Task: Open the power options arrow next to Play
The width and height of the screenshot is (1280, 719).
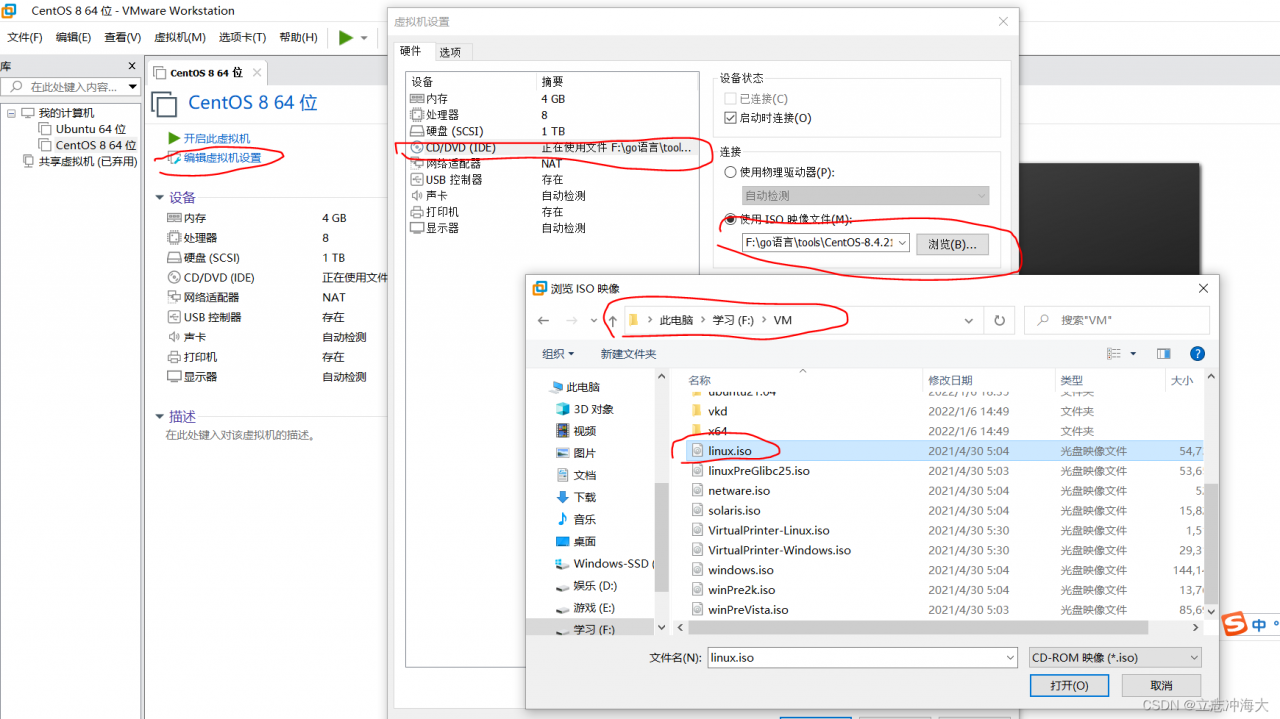Action: (364, 38)
